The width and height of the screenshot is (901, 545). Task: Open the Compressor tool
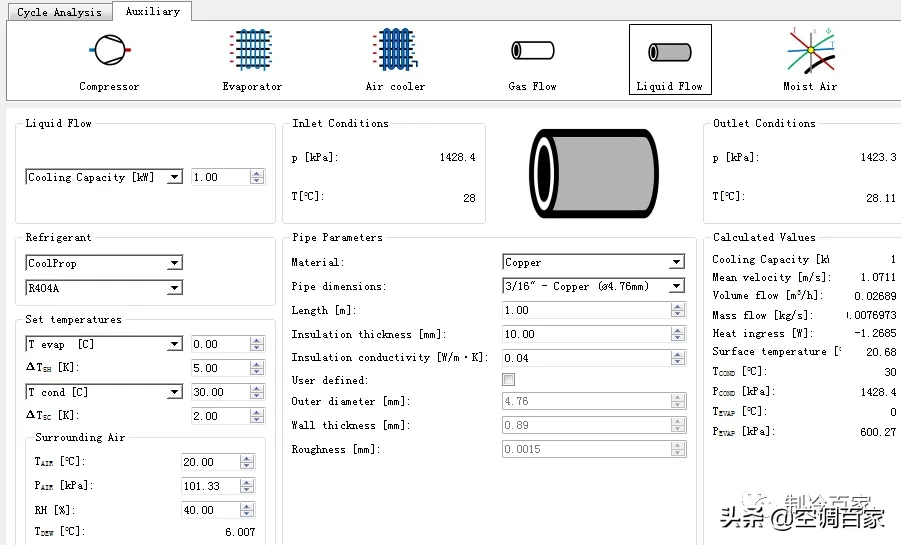(109, 60)
